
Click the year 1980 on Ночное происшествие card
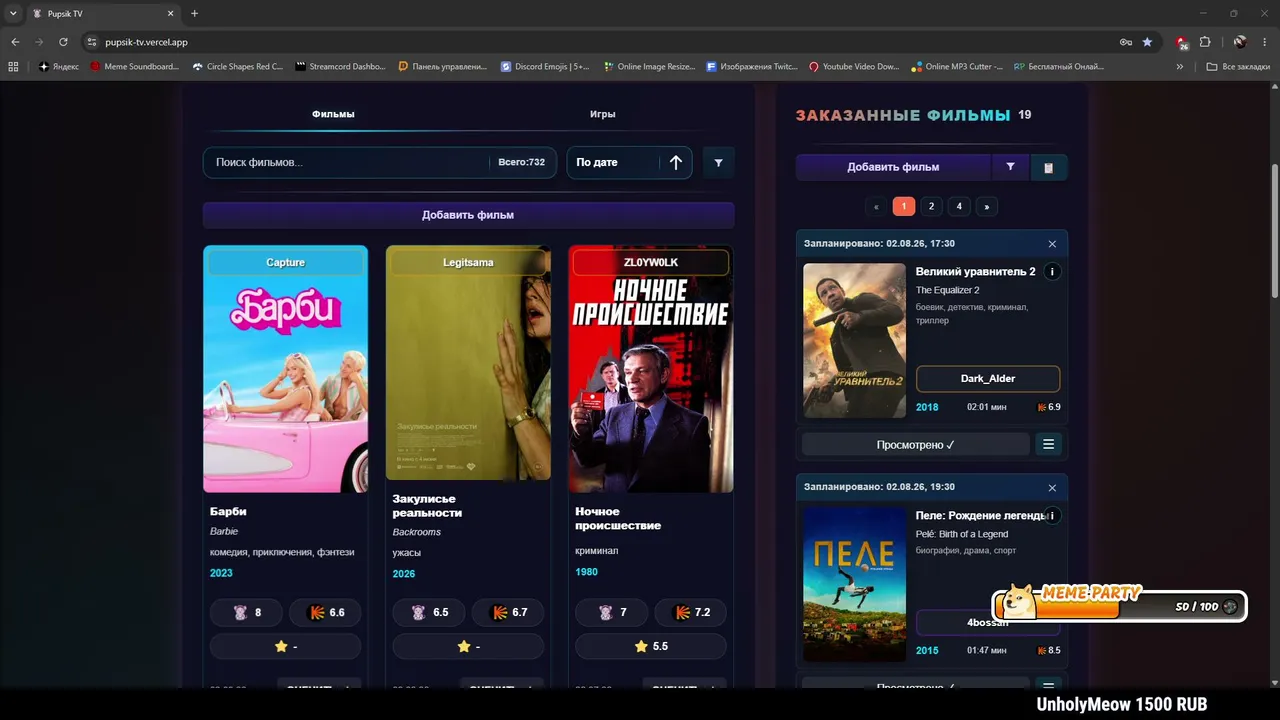586,572
